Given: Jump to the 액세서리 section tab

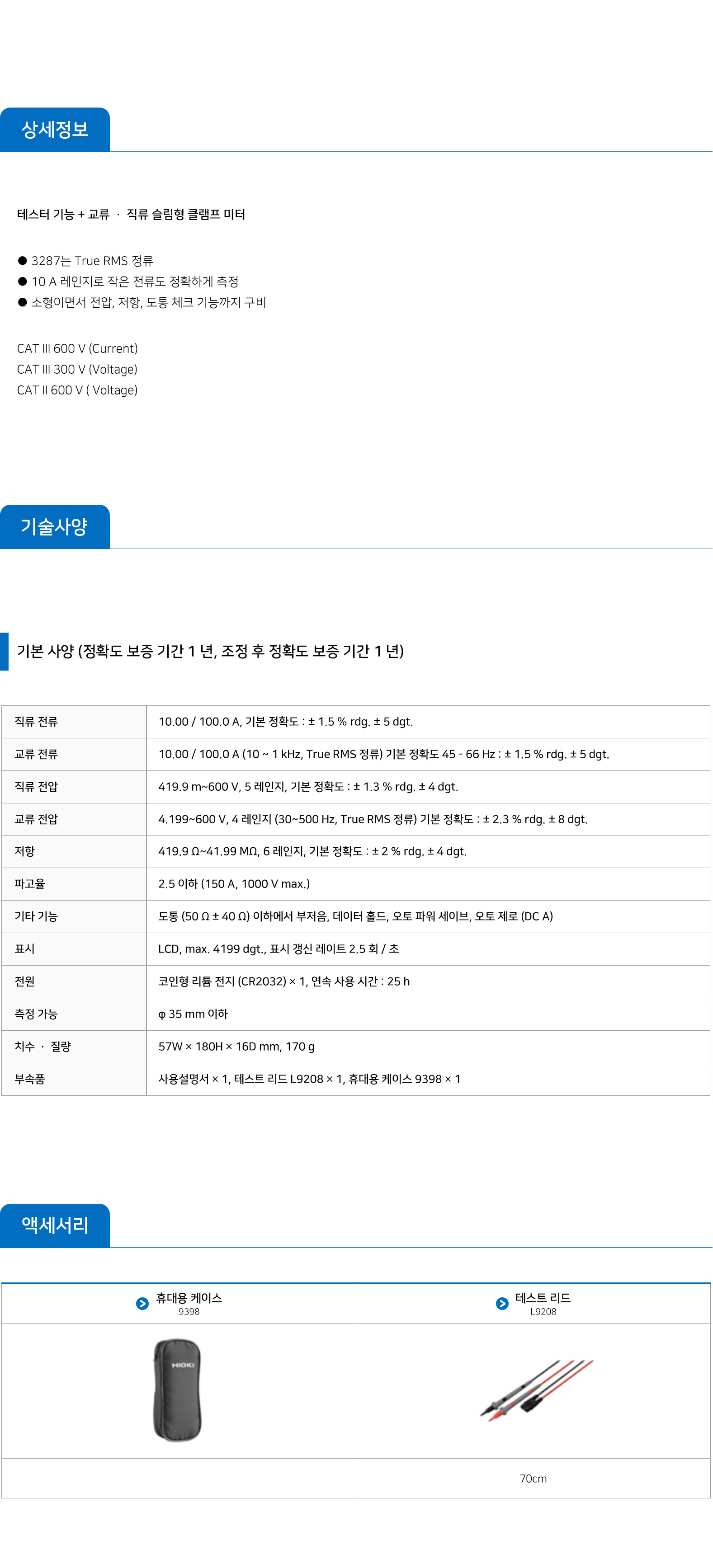Looking at the screenshot, I should click(x=55, y=1225).
